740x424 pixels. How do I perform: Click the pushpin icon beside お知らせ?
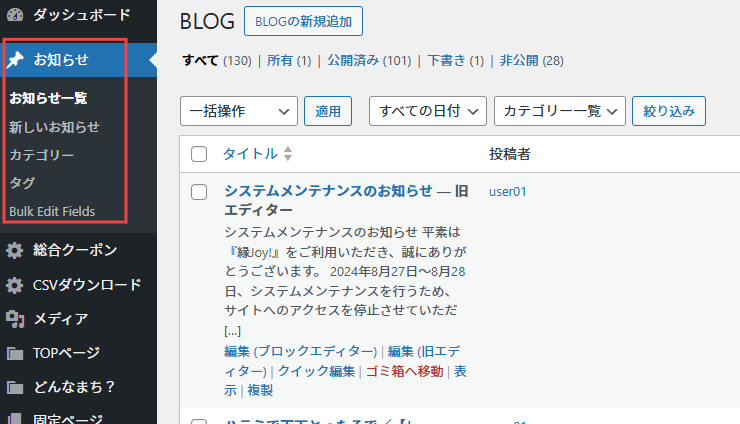point(15,60)
